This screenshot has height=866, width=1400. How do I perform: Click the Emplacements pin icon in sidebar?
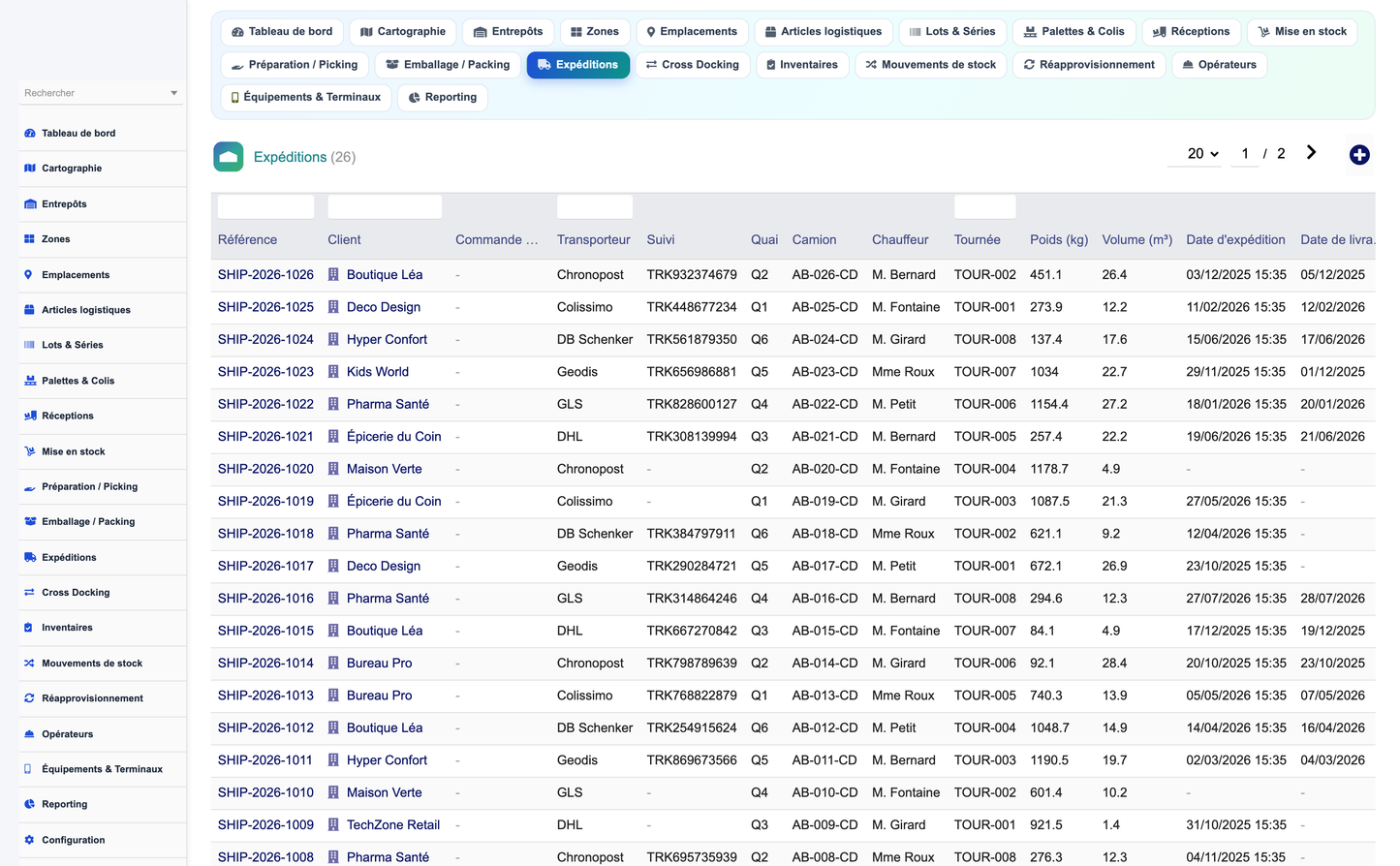(29, 275)
